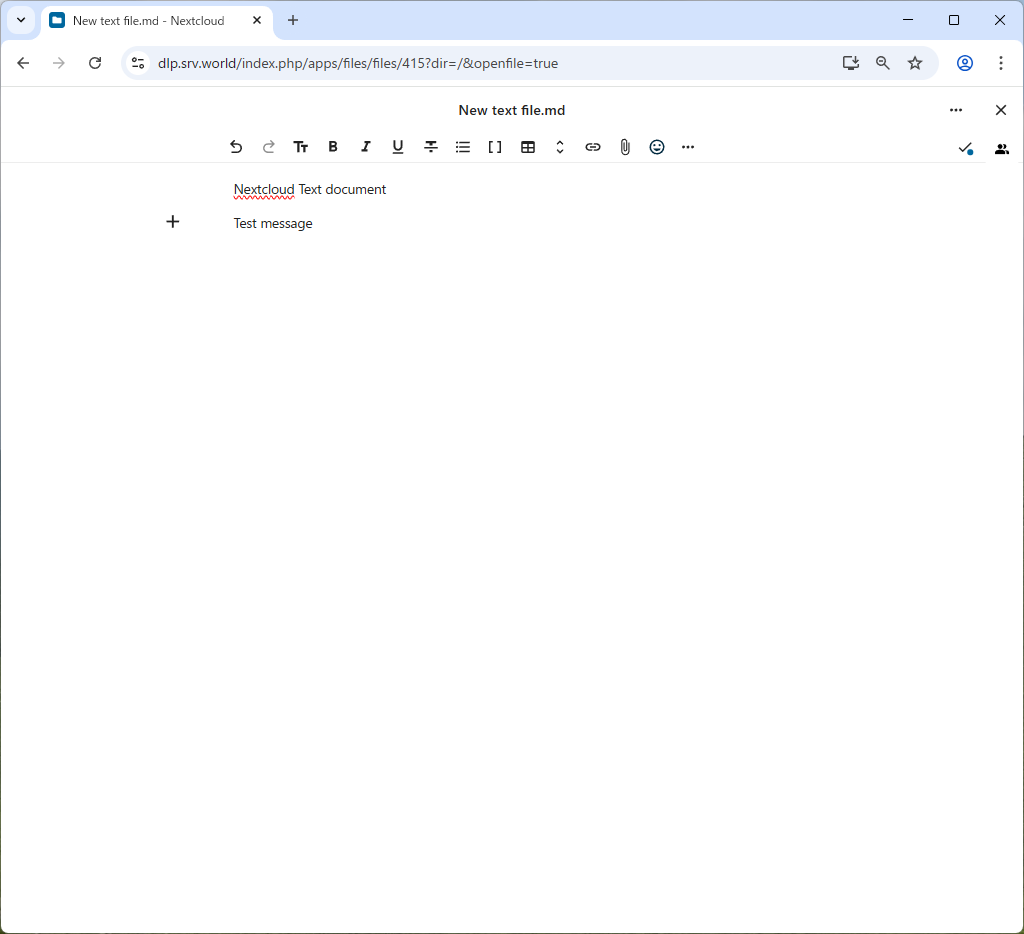Open the document actions menu near the title
The image size is (1024, 934).
(x=956, y=110)
